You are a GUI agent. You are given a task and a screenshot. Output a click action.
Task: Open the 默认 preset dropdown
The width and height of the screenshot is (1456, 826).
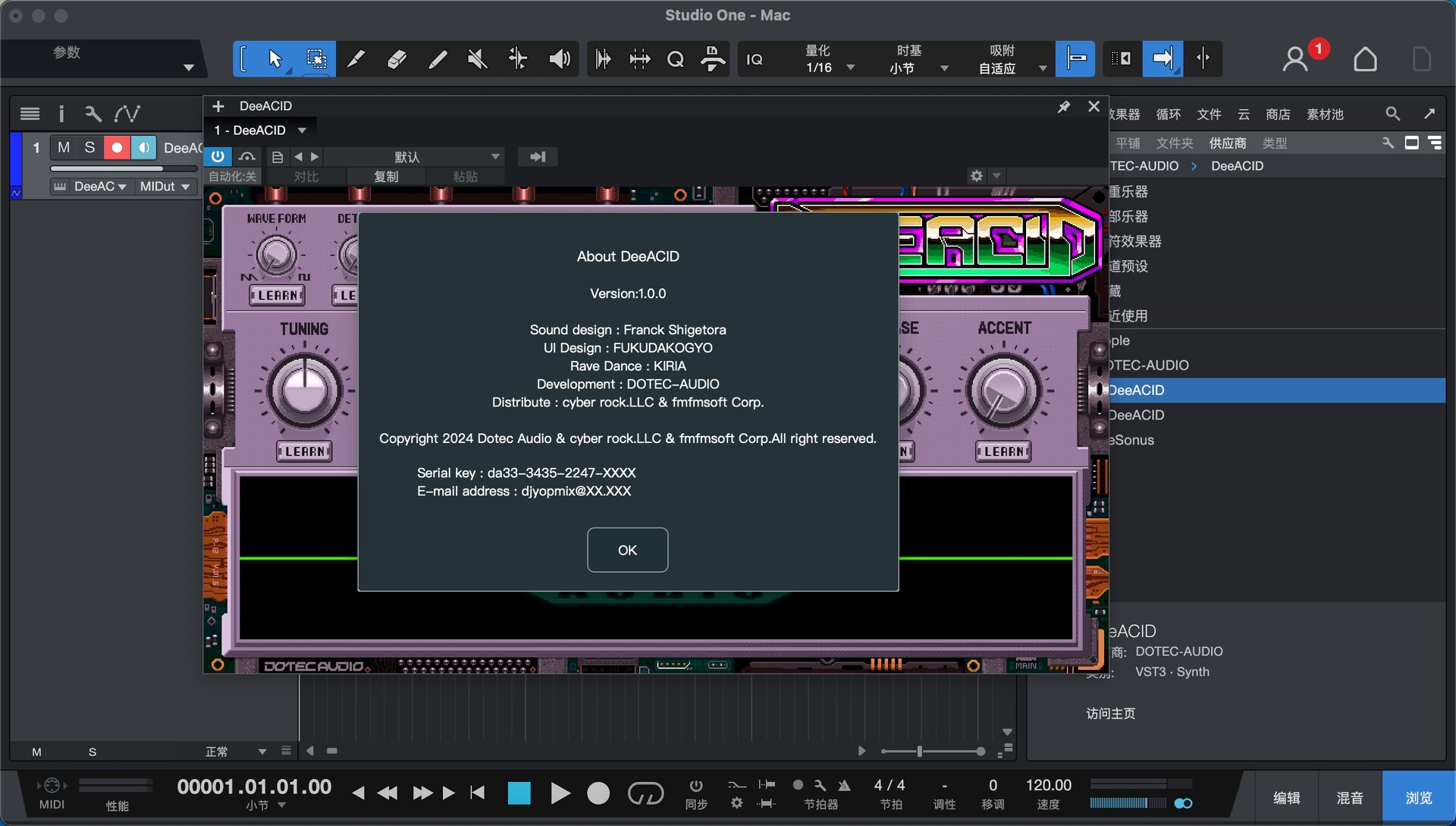(414, 157)
